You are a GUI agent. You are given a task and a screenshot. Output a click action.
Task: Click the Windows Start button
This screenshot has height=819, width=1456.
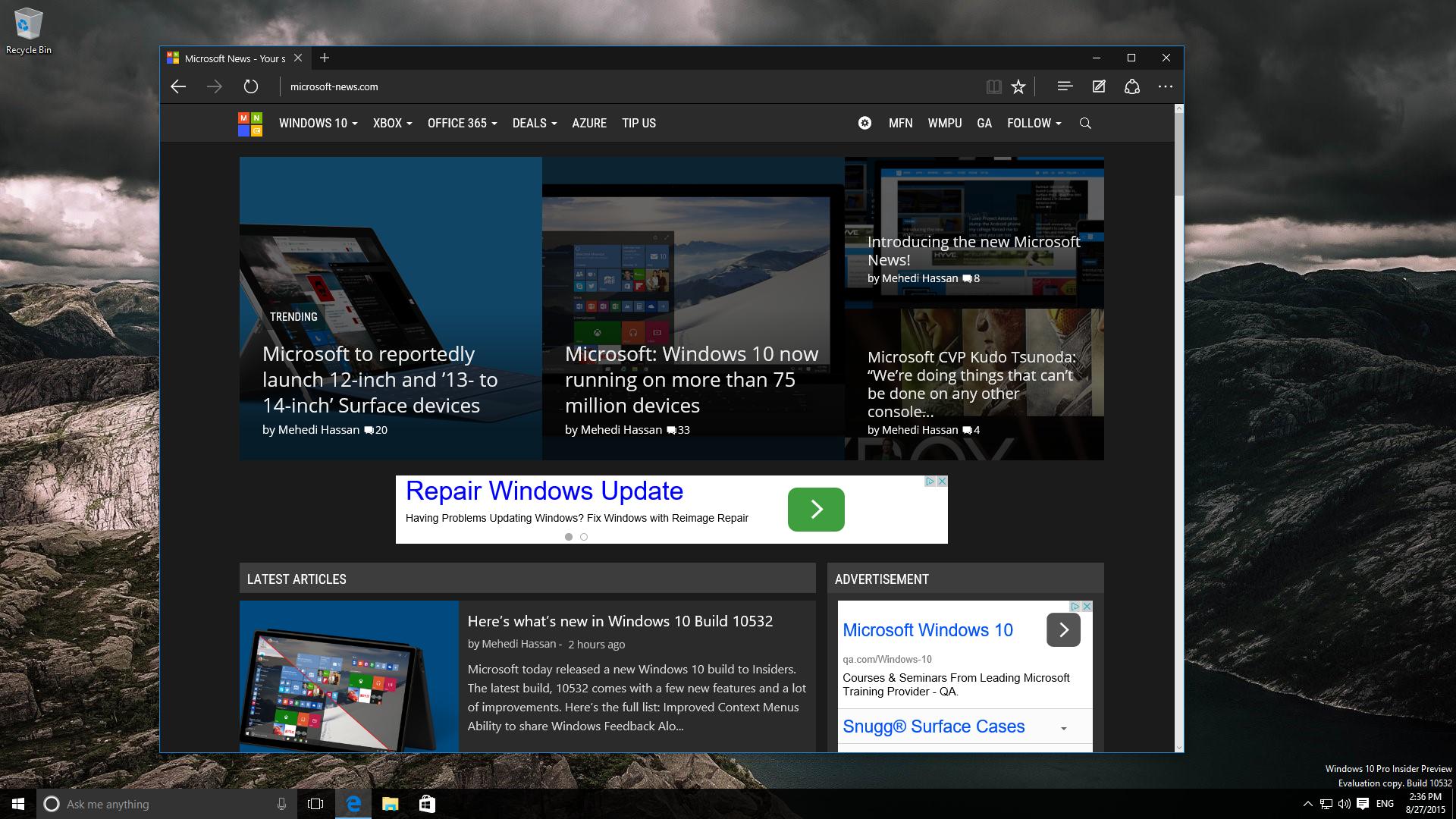tap(18, 804)
